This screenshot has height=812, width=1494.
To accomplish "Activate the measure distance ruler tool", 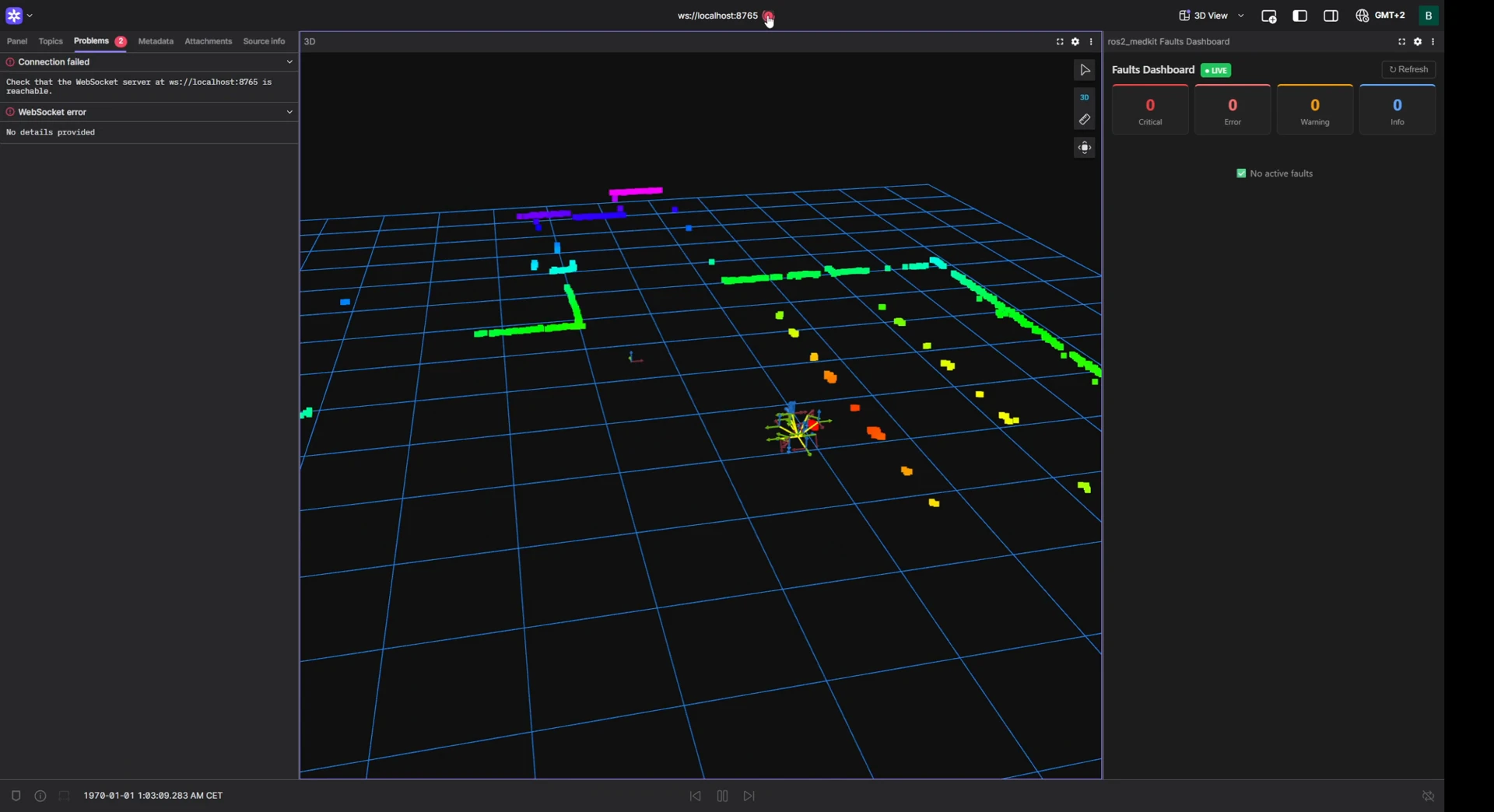I will 1084,120.
